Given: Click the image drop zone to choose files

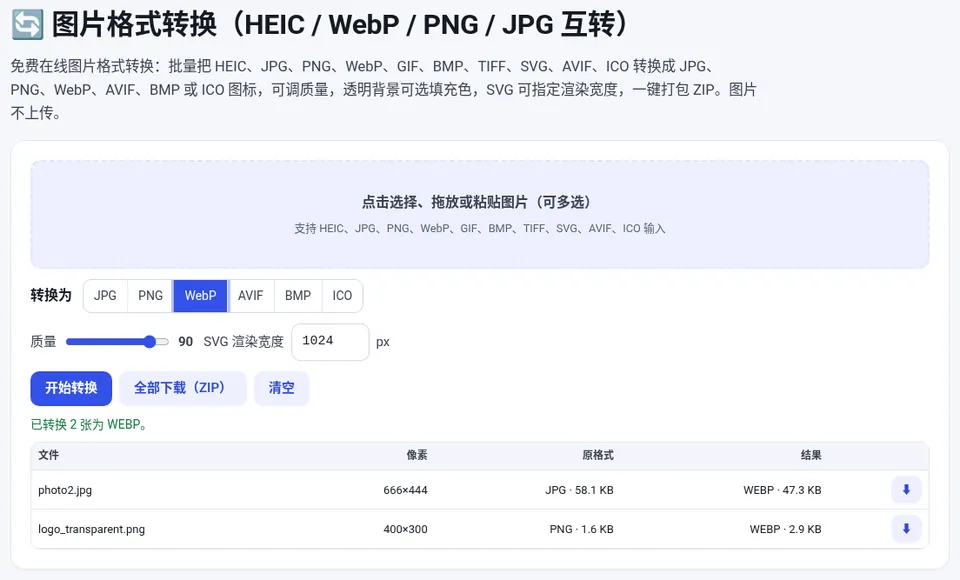Looking at the screenshot, I should tap(480, 214).
